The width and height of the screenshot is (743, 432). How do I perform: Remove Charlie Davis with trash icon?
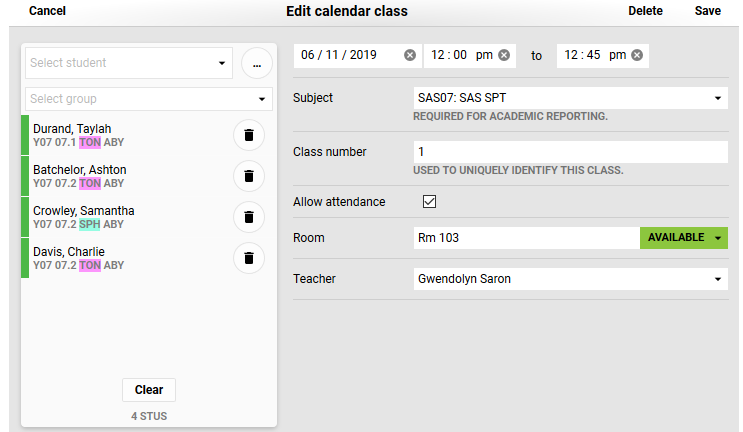[x=249, y=258]
